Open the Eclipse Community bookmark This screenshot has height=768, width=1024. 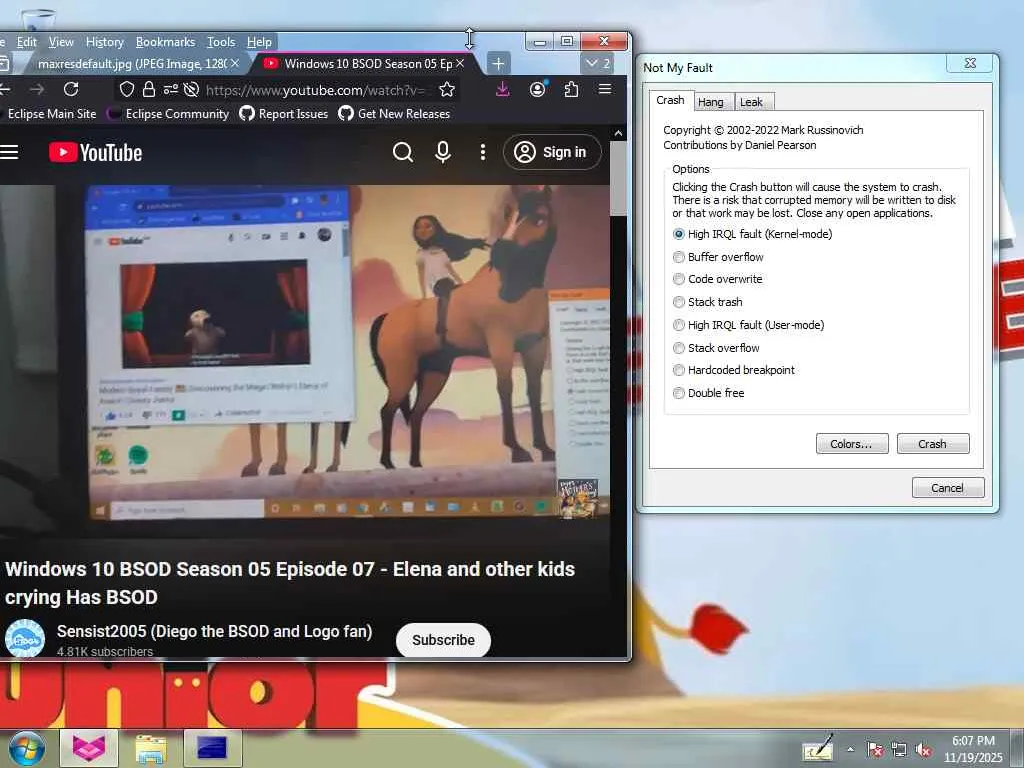tap(168, 114)
